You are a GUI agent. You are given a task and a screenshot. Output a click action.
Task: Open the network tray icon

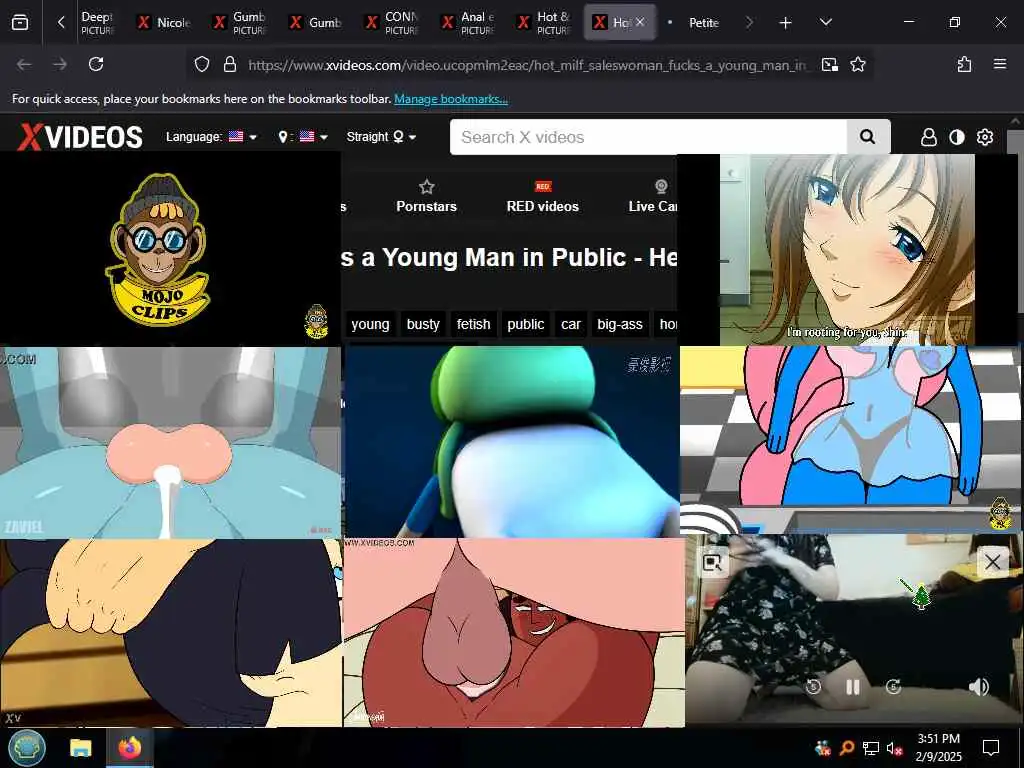(870, 748)
